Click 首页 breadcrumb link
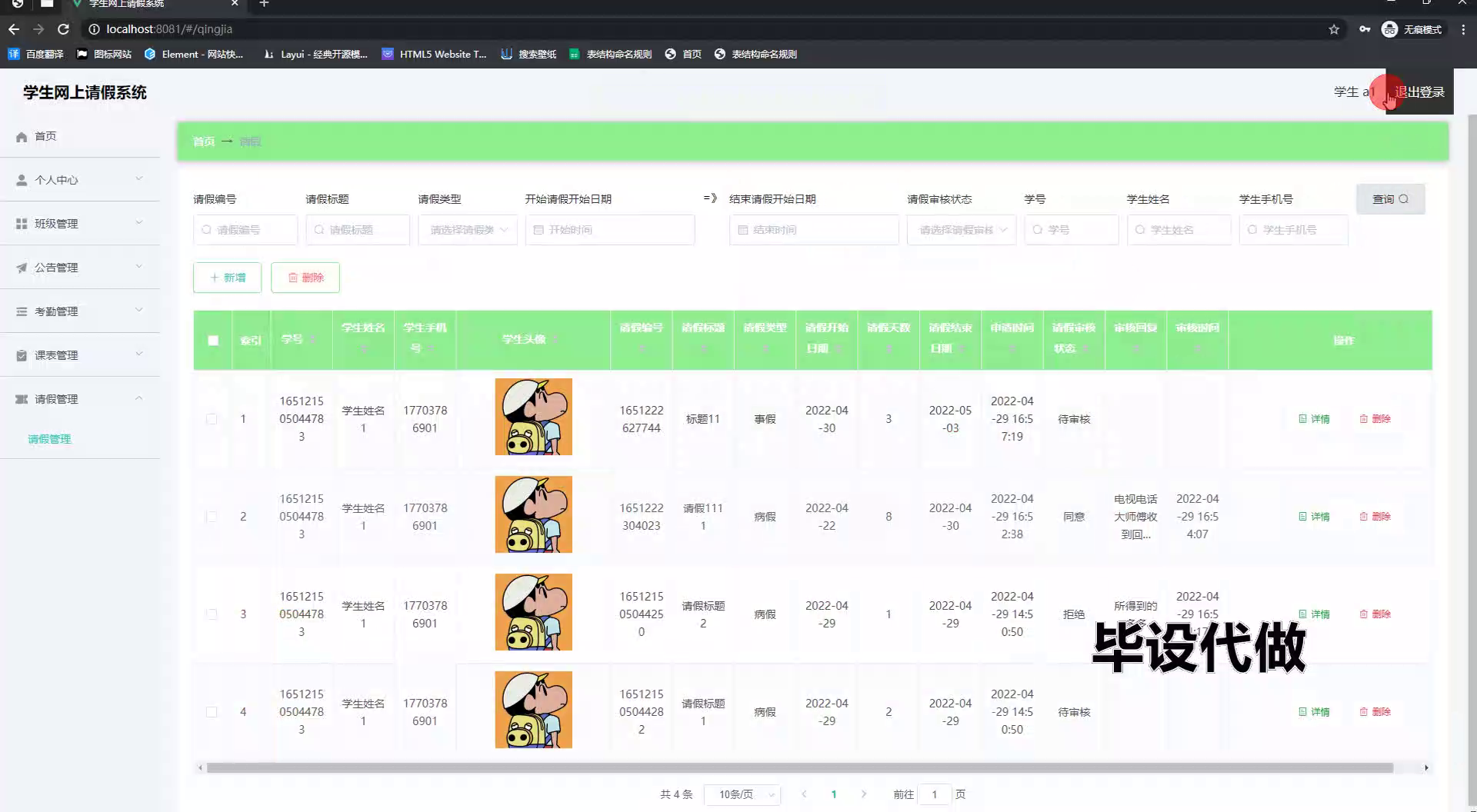The width and height of the screenshot is (1477, 812). [204, 141]
